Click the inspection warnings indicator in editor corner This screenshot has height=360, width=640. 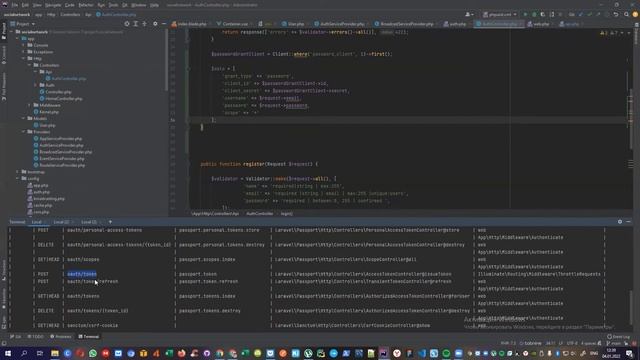609,33
